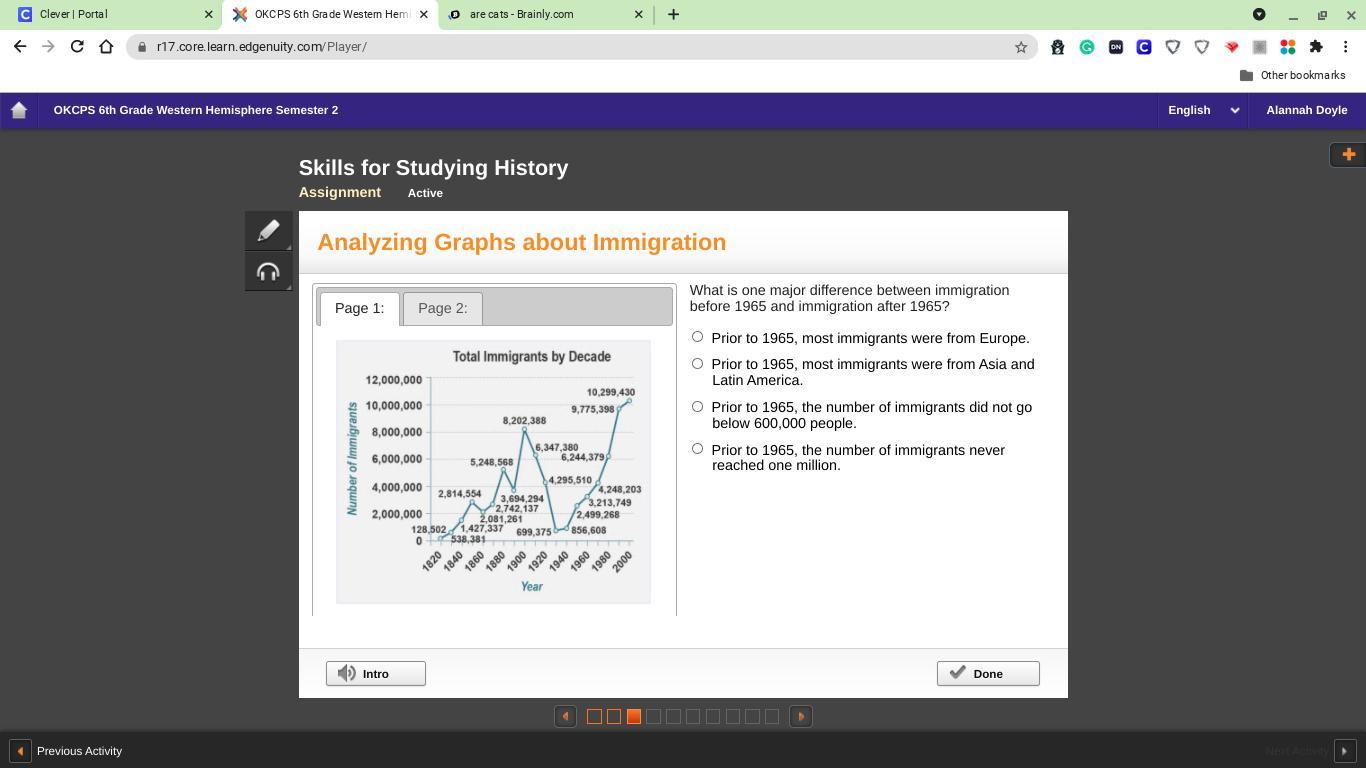Open the English language dropdown
The height and width of the screenshot is (768, 1366).
click(1204, 110)
